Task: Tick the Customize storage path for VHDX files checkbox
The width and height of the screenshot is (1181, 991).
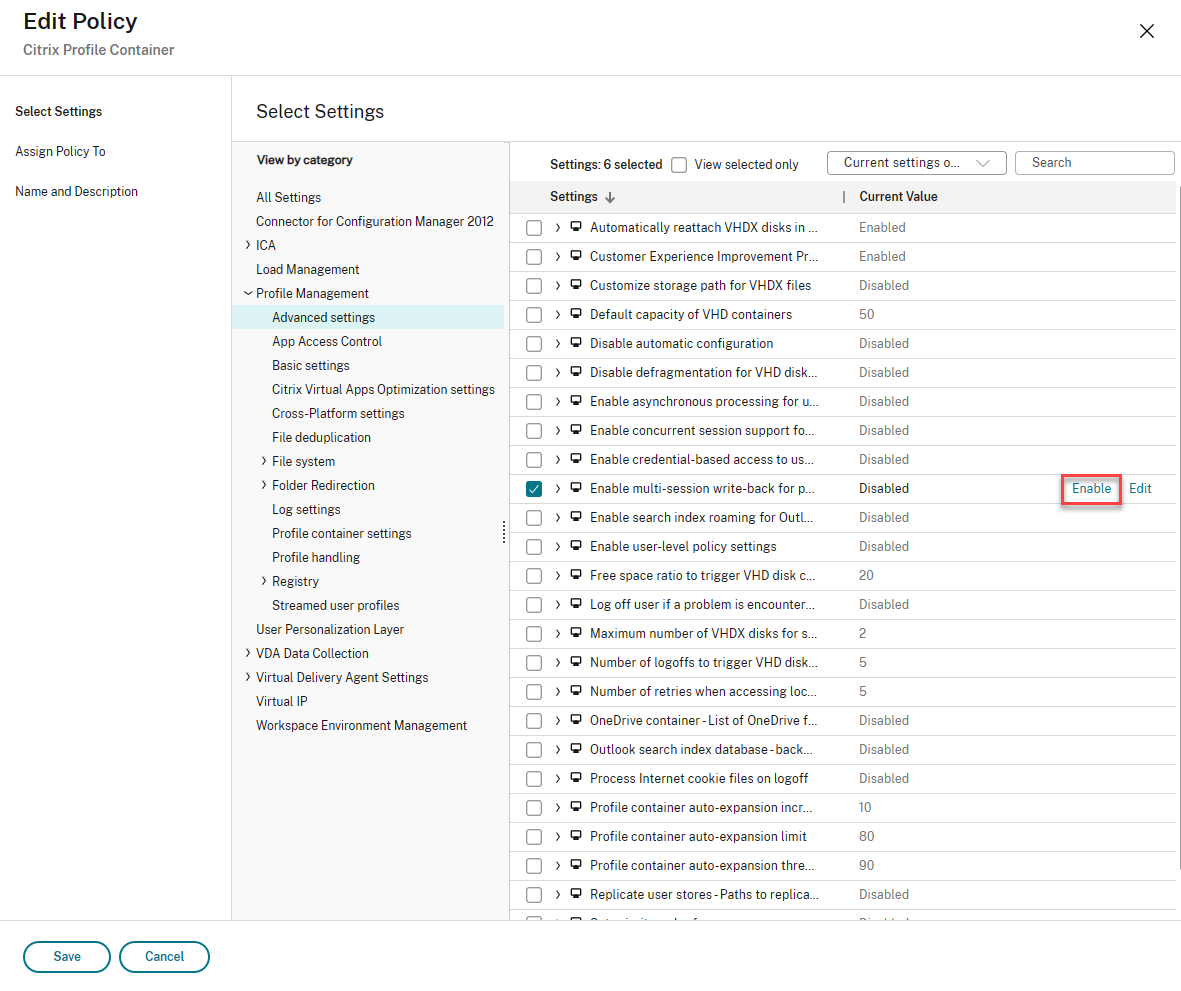Action: tap(534, 286)
